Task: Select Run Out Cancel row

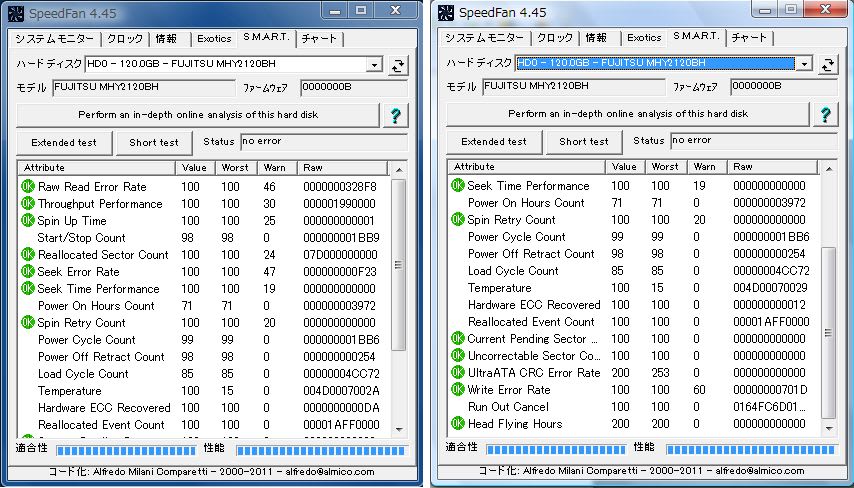Action: click(635, 406)
